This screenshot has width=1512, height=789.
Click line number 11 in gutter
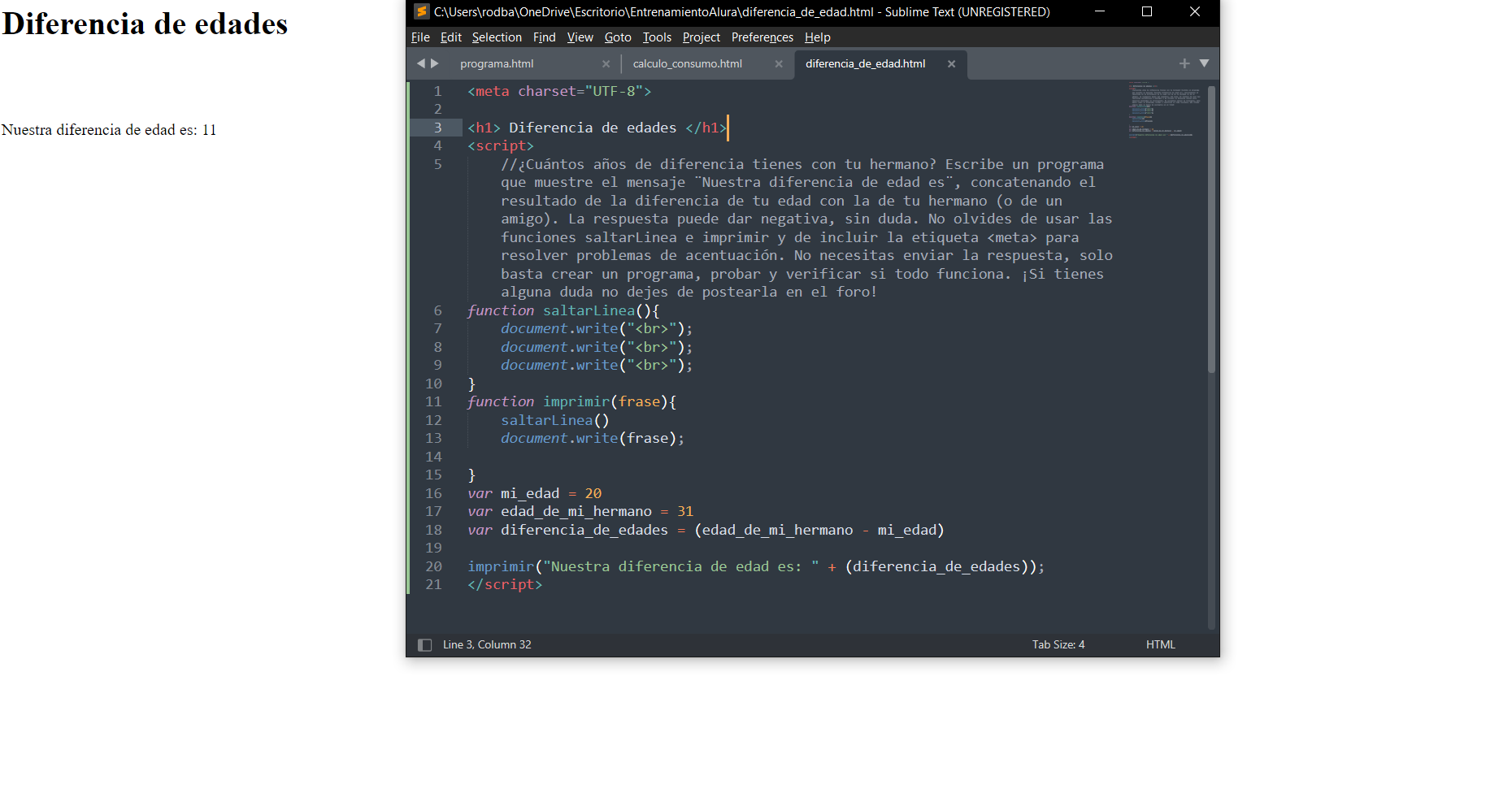coord(434,402)
